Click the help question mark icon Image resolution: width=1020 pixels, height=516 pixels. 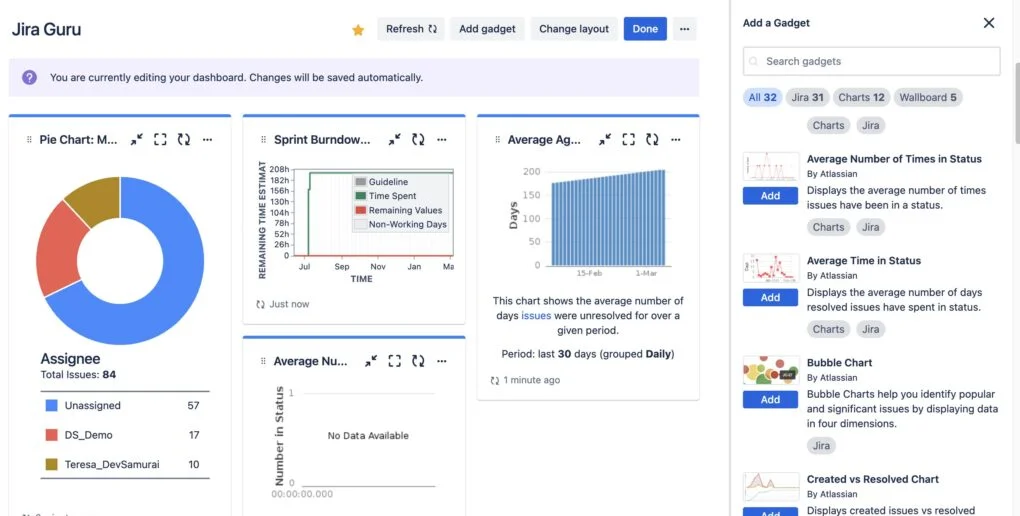click(30, 77)
